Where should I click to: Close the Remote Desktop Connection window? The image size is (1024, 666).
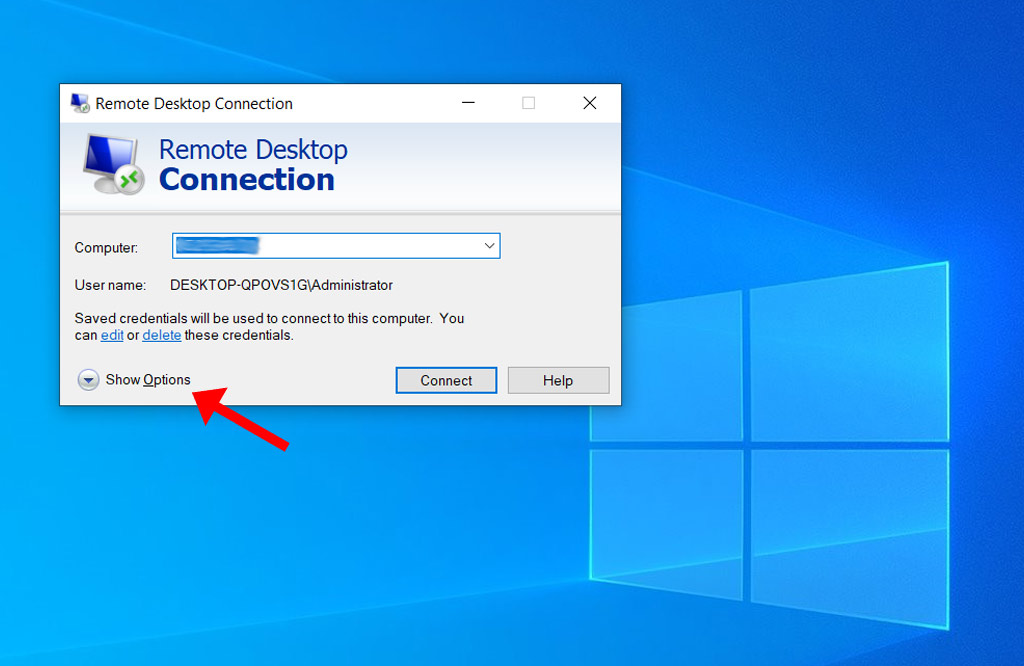click(590, 103)
